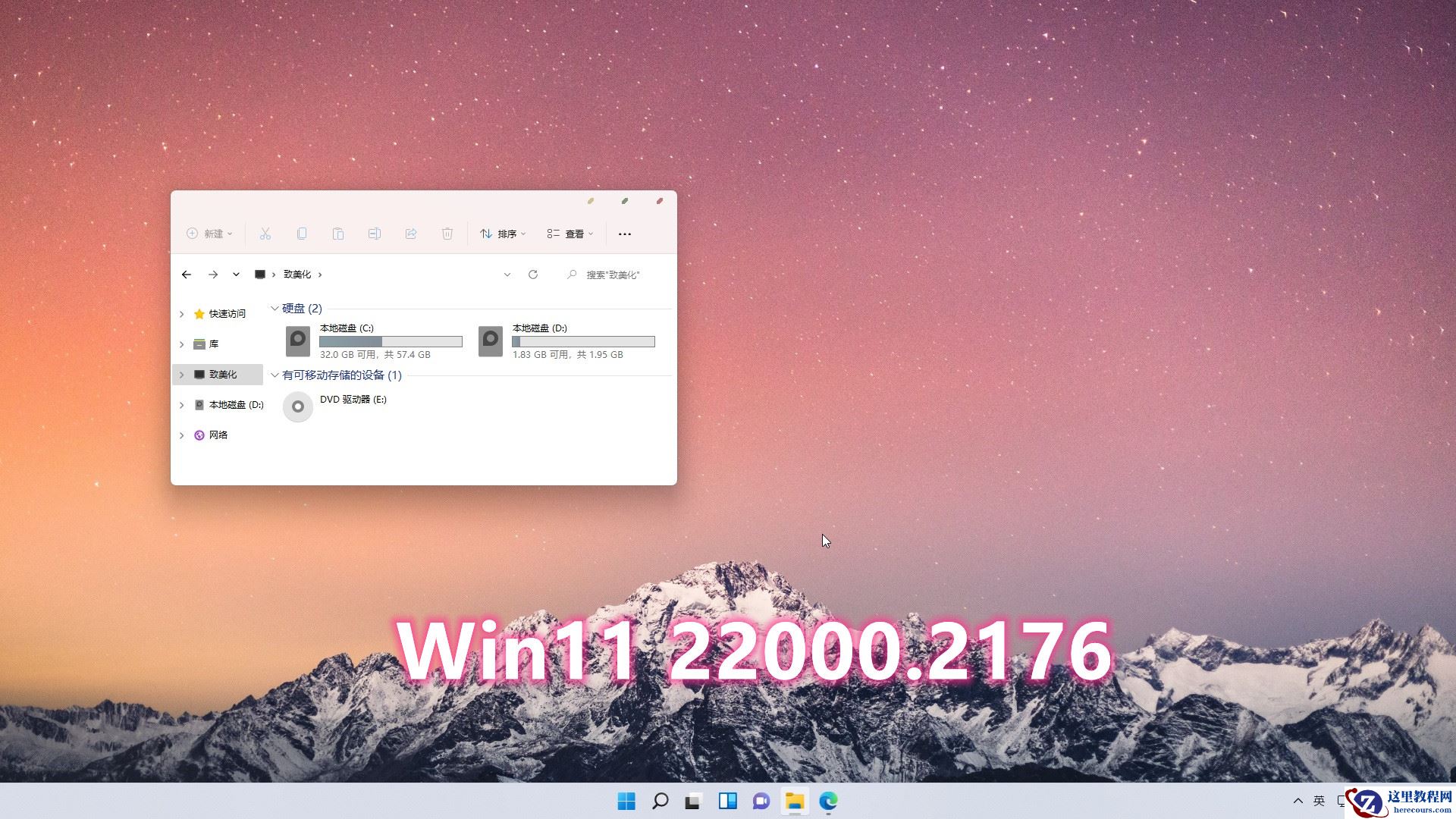
Task: Click the C: drive capacity bar
Action: tap(391, 341)
